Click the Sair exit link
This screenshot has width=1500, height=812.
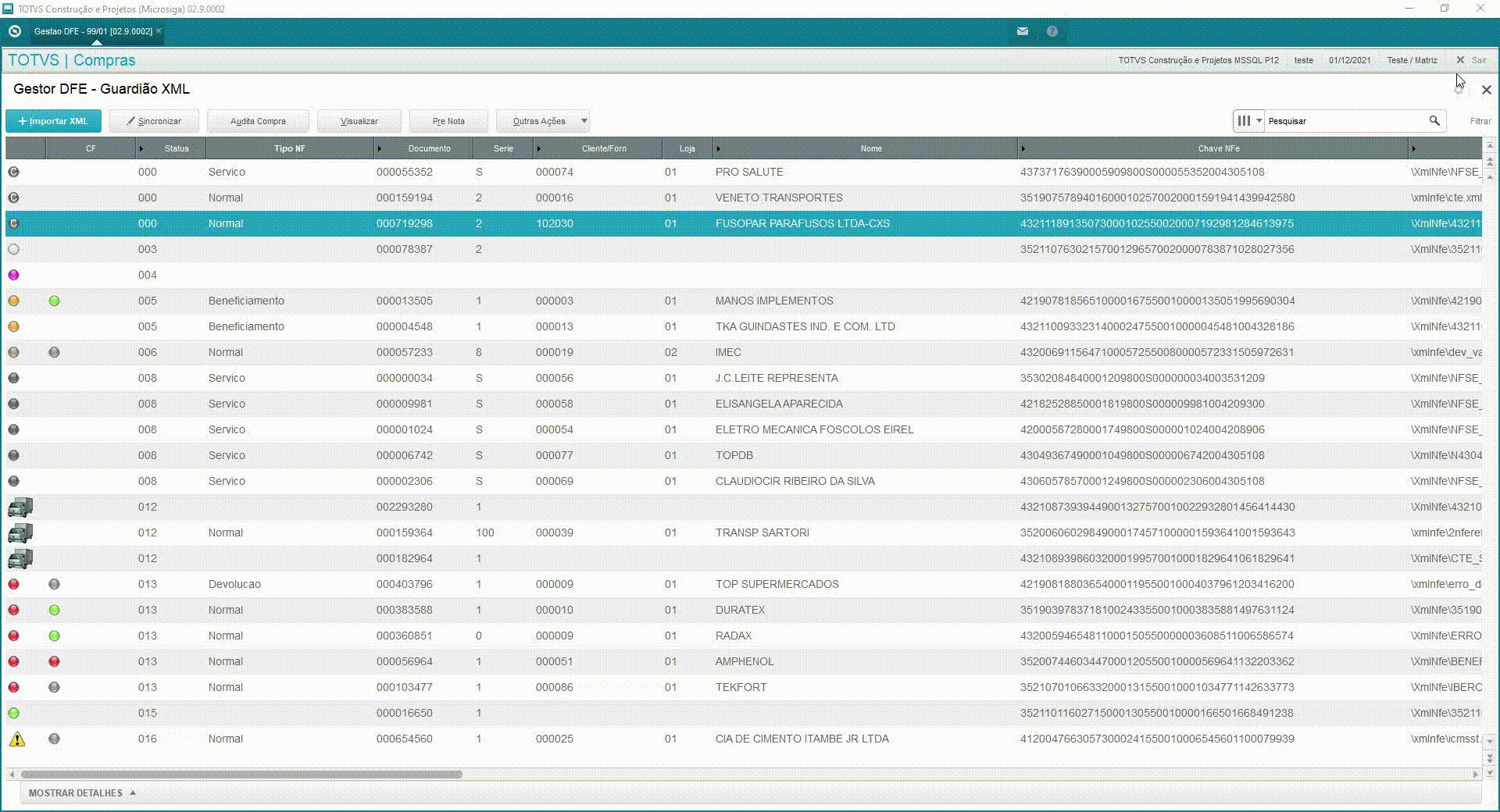(x=1472, y=60)
